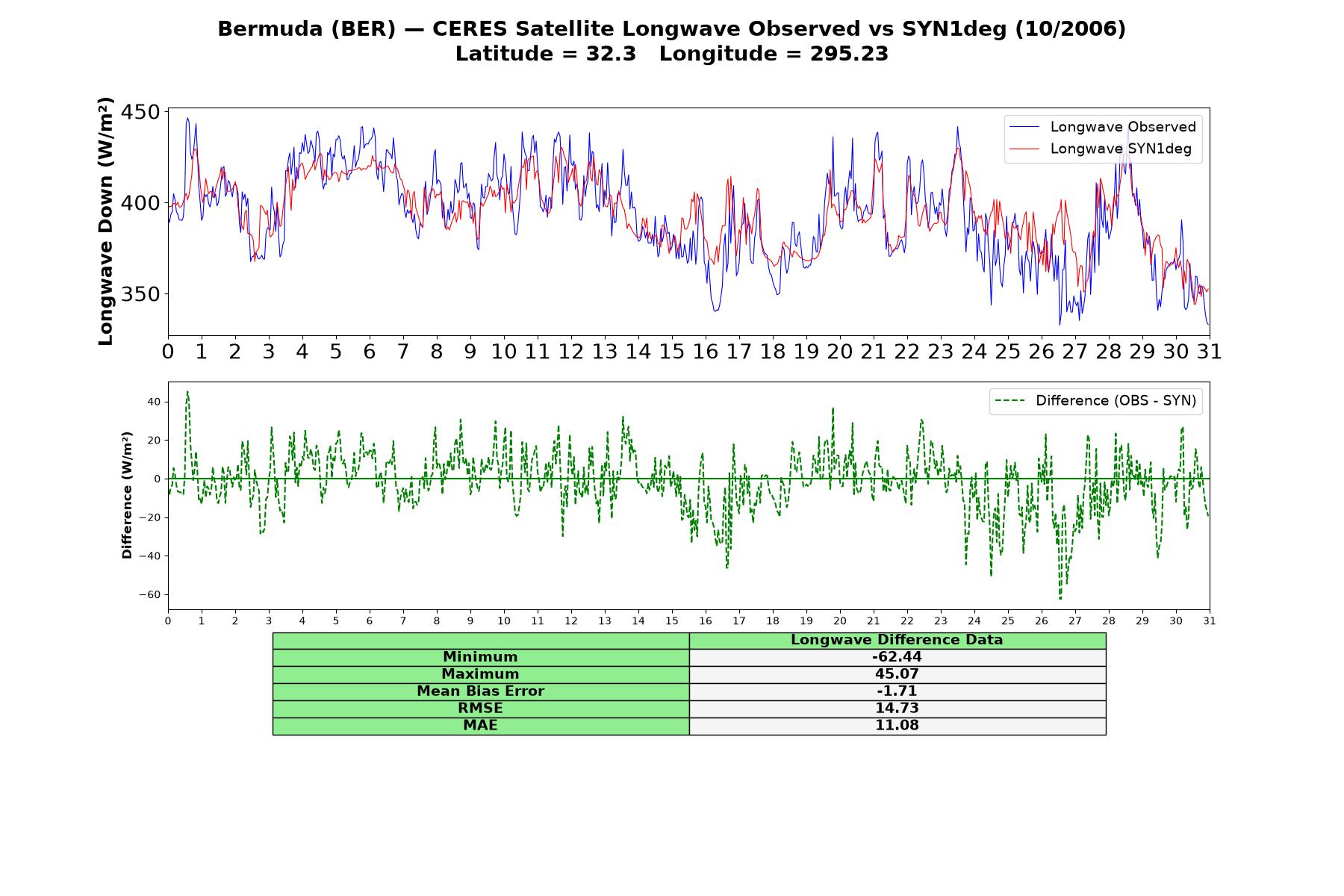Screen dimensions: 1344x896
Task: Click the RMSE value 14.73 cell
Action: [x=897, y=709]
